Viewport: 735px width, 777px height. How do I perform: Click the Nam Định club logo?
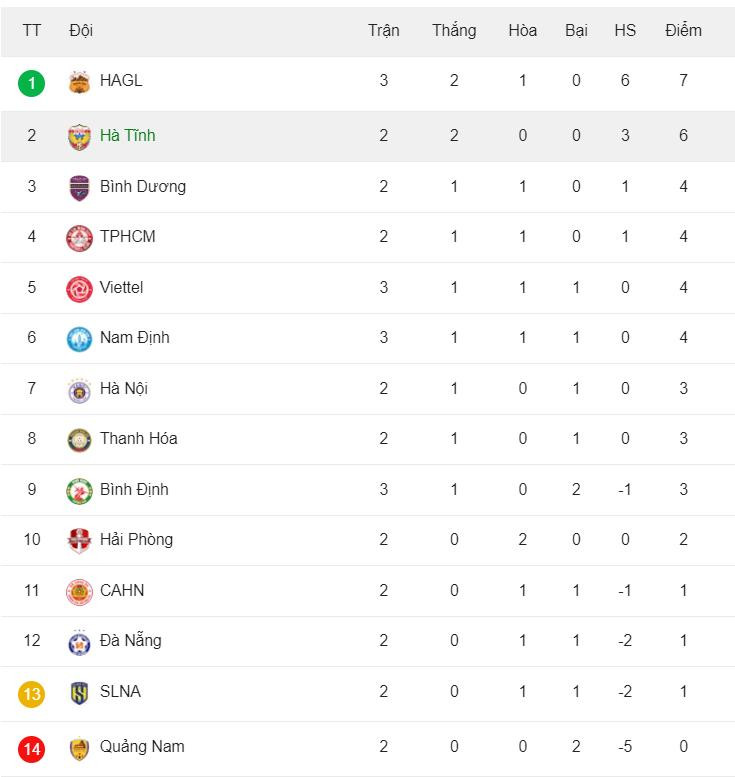tap(79, 339)
